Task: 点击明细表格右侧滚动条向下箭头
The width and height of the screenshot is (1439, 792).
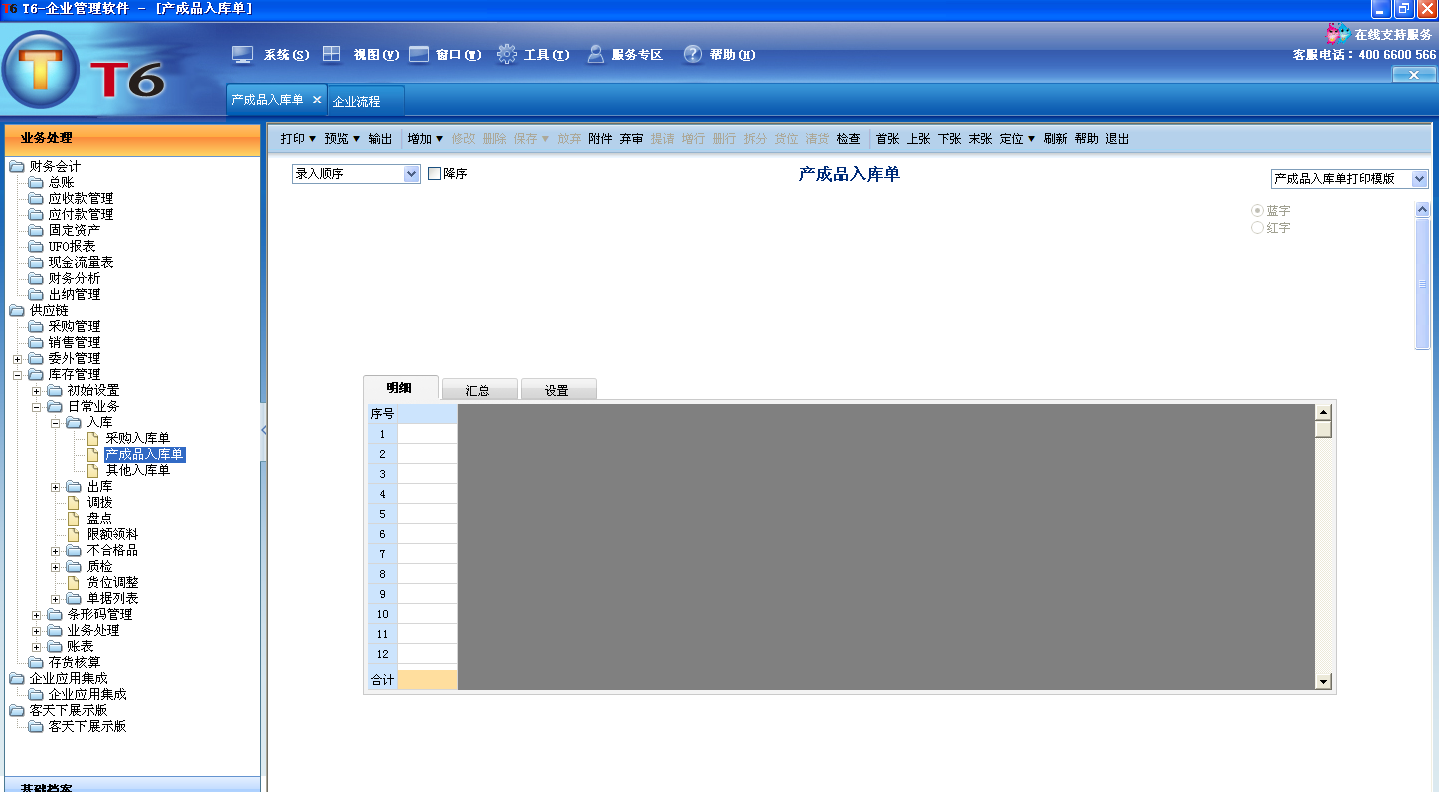Action: pyautogui.click(x=1323, y=680)
